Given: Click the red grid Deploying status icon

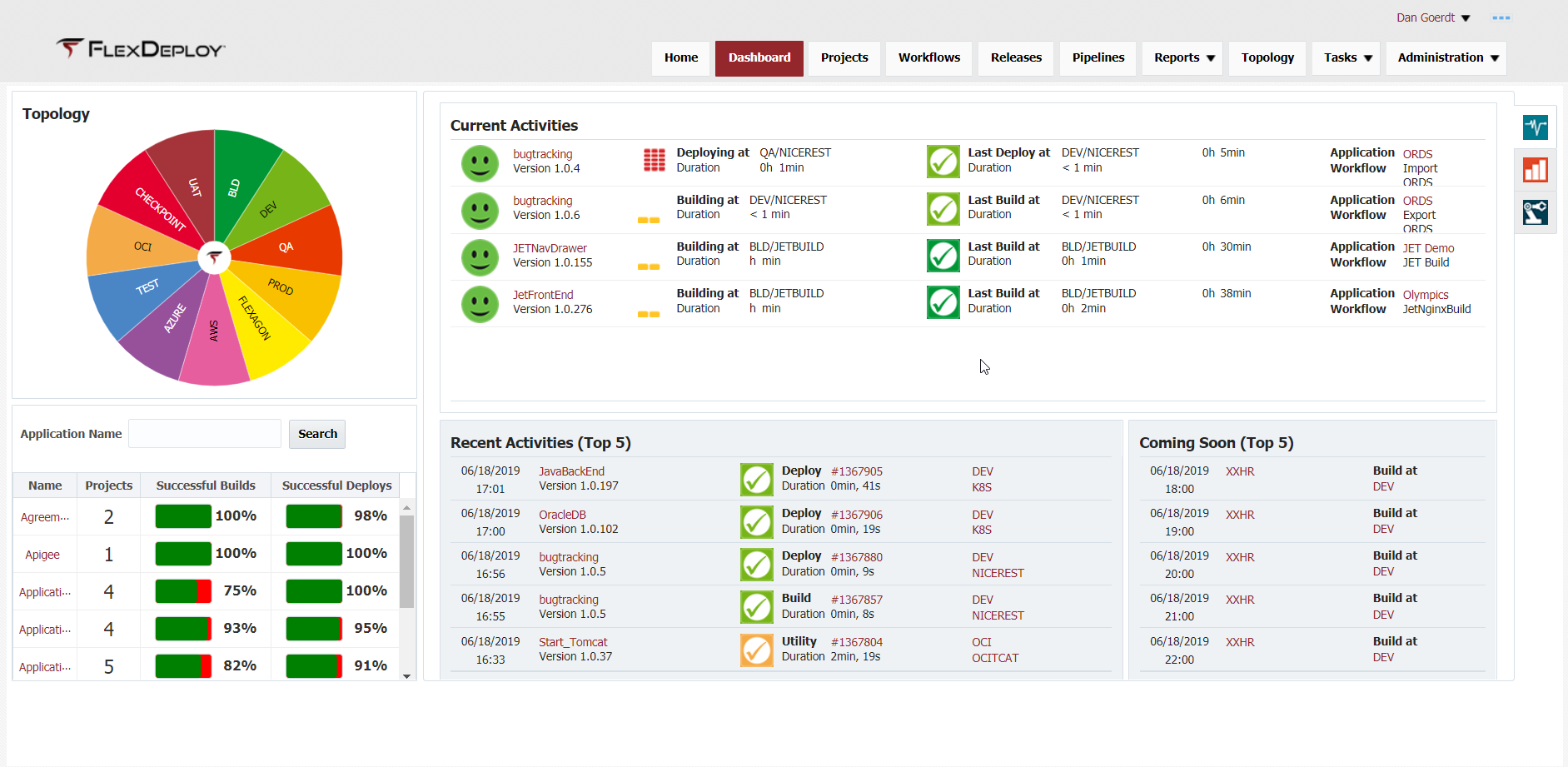Looking at the screenshot, I should pyautogui.click(x=655, y=159).
